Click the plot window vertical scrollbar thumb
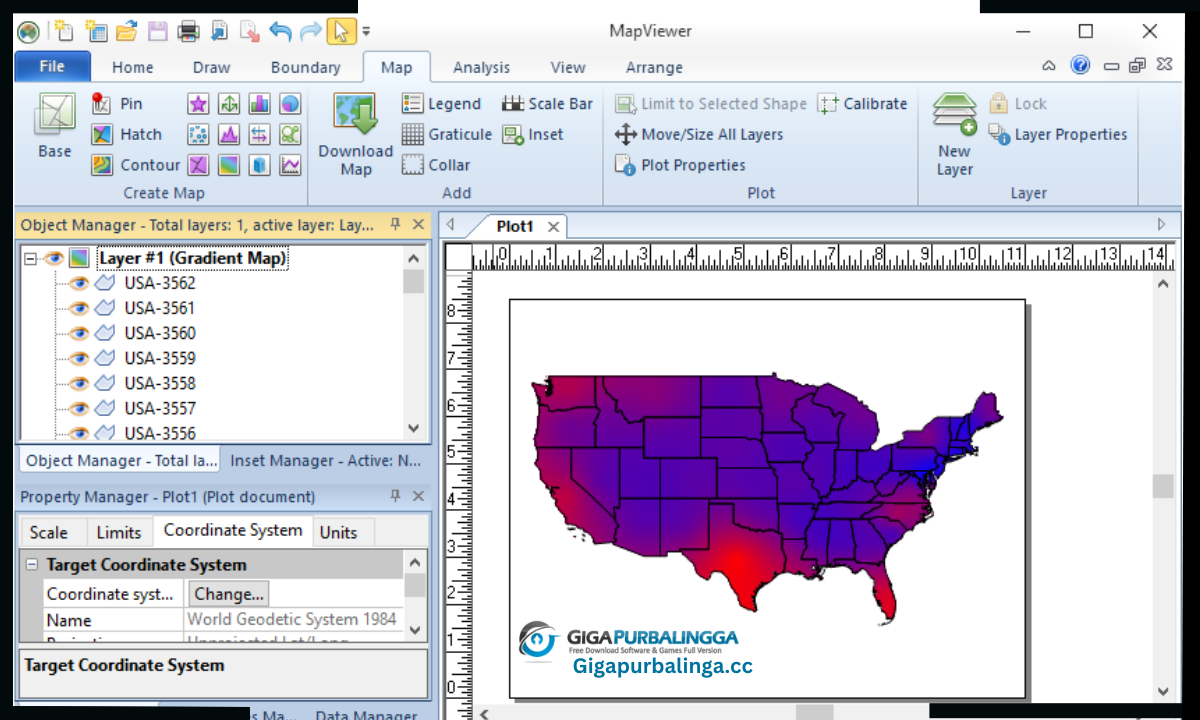This screenshot has width=1200, height=720. coord(1163,486)
